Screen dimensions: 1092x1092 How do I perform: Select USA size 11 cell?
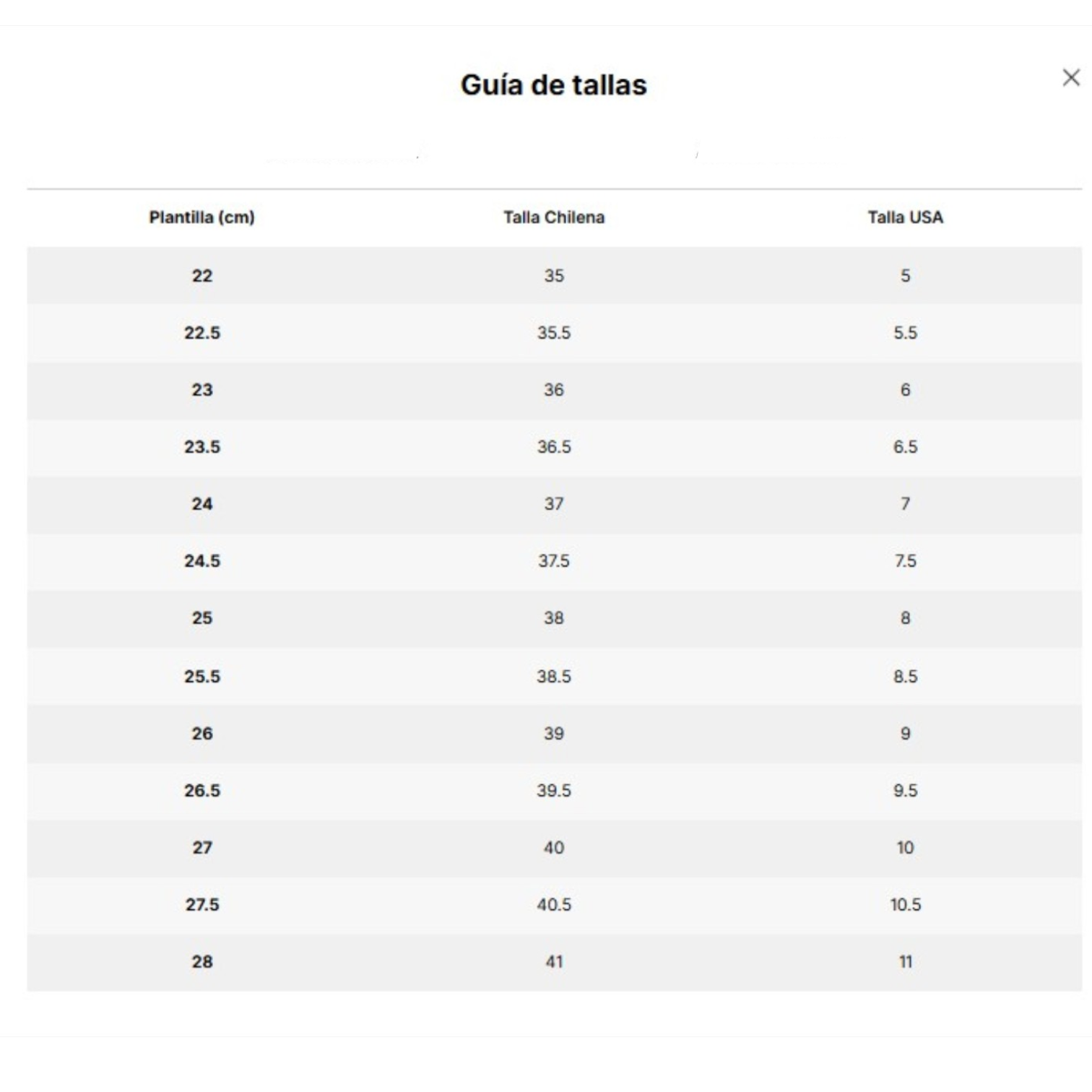click(x=905, y=962)
